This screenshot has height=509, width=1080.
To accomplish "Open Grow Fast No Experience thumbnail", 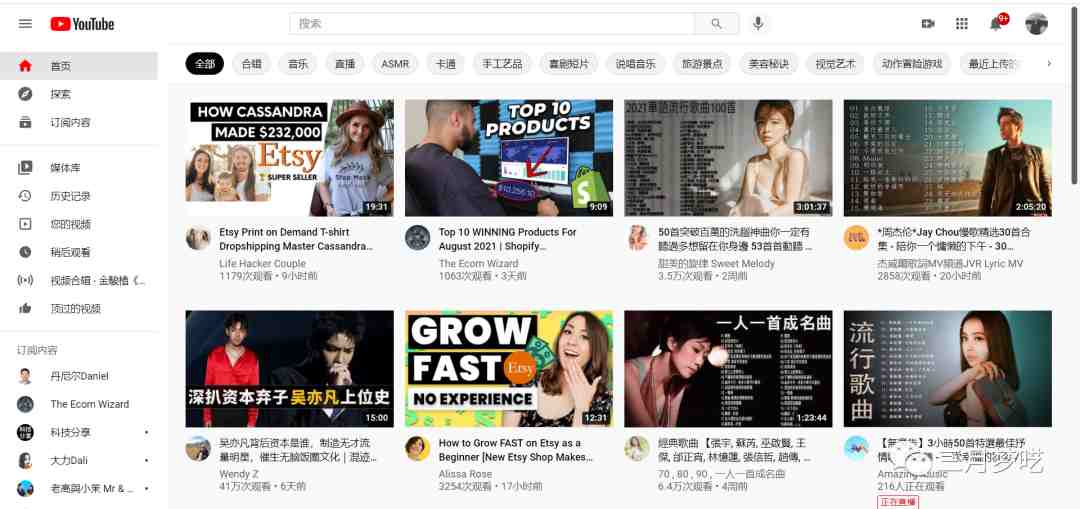I will click(x=509, y=368).
